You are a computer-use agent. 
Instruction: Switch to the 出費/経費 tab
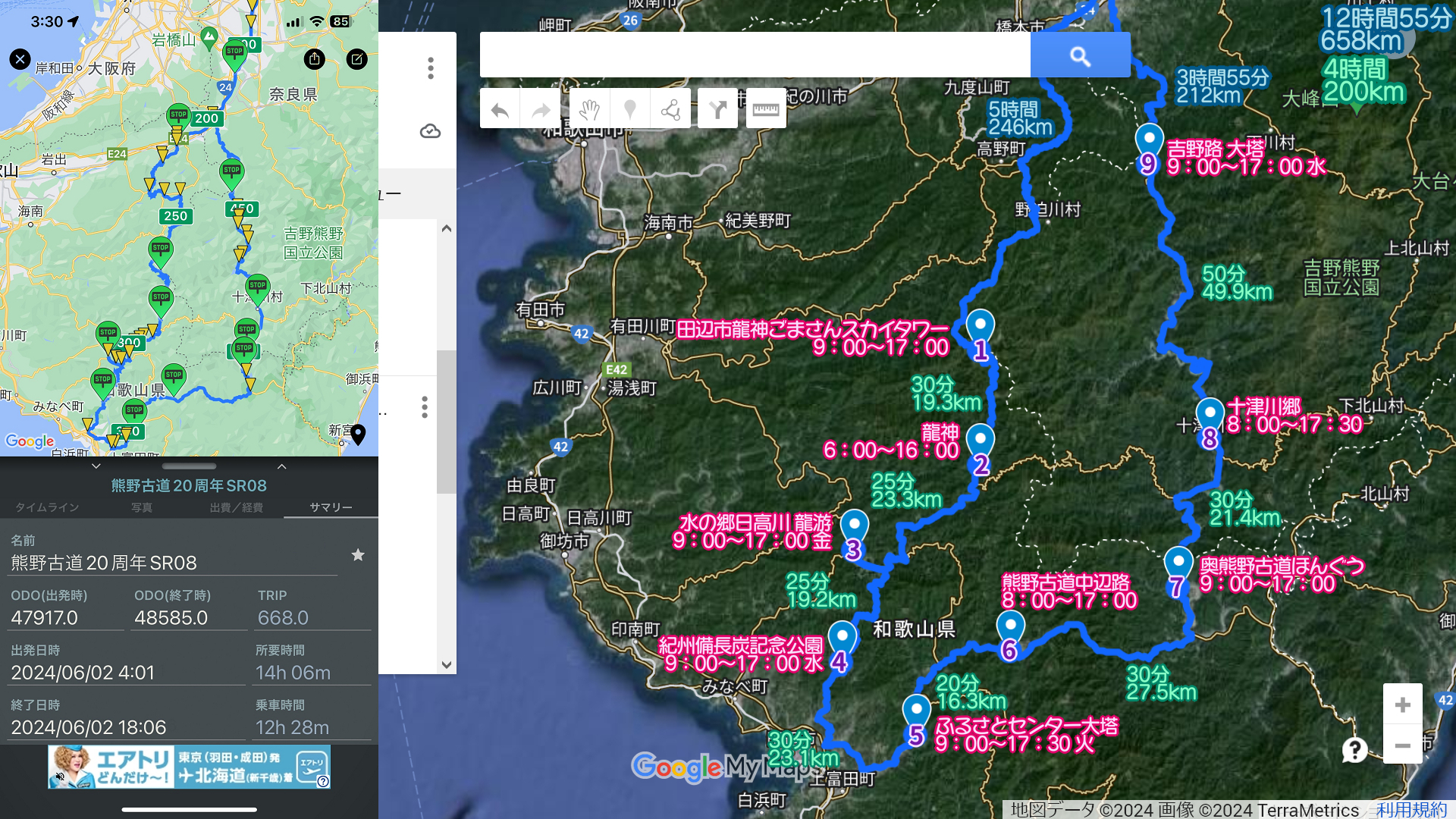pyautogui.click(x=236, y=507)
